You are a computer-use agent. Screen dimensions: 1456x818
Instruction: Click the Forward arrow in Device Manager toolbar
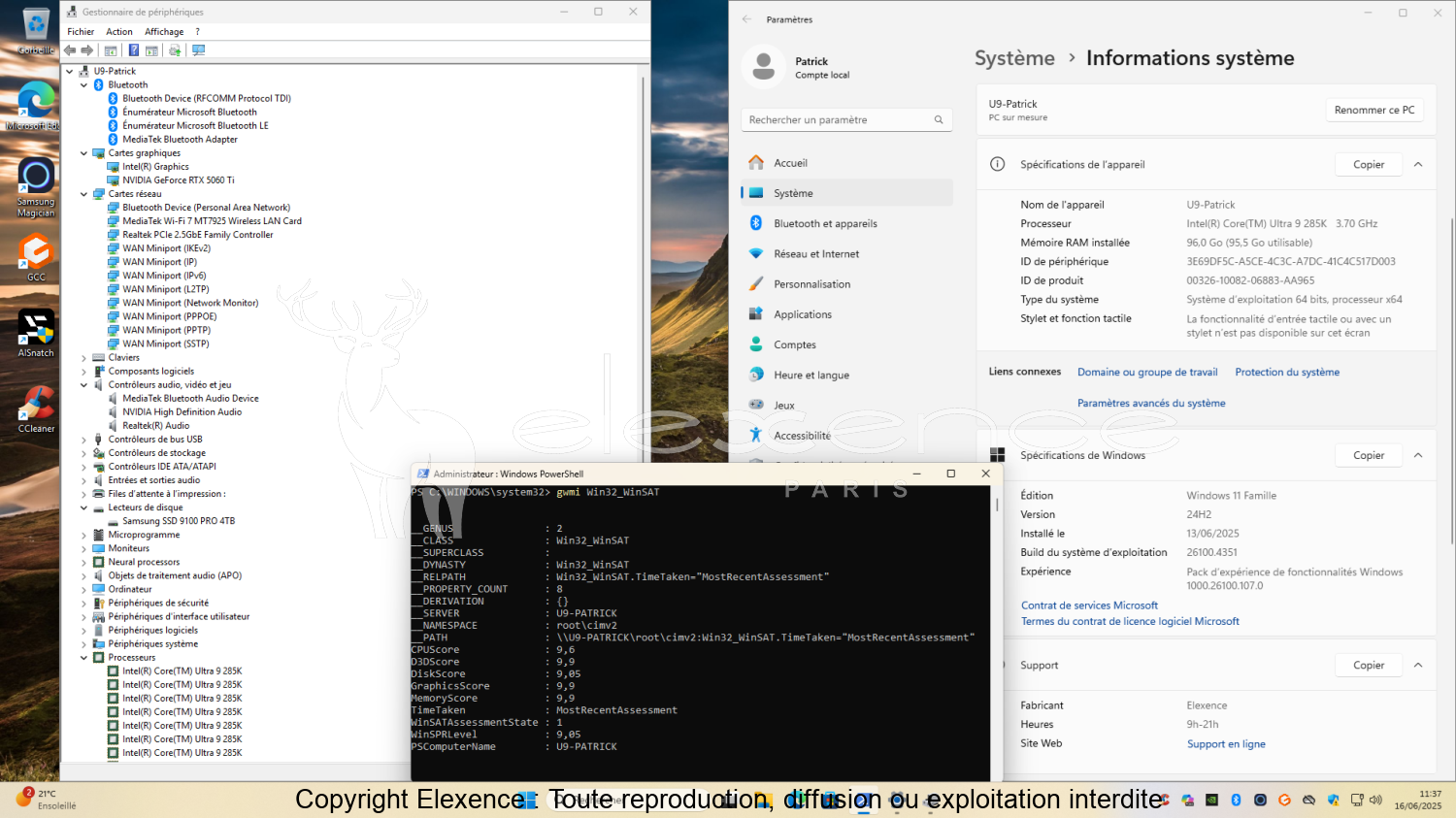(x=87, y=50)
